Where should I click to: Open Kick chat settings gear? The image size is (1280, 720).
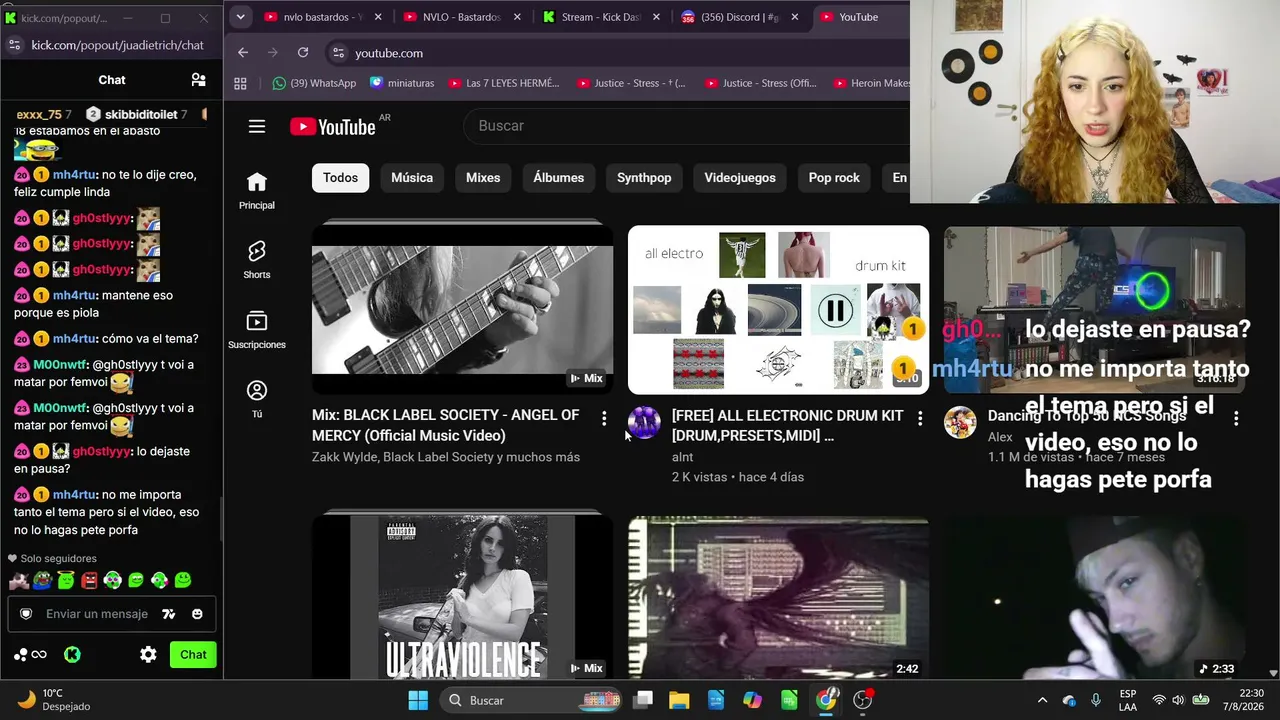click(x=148, y=655)
